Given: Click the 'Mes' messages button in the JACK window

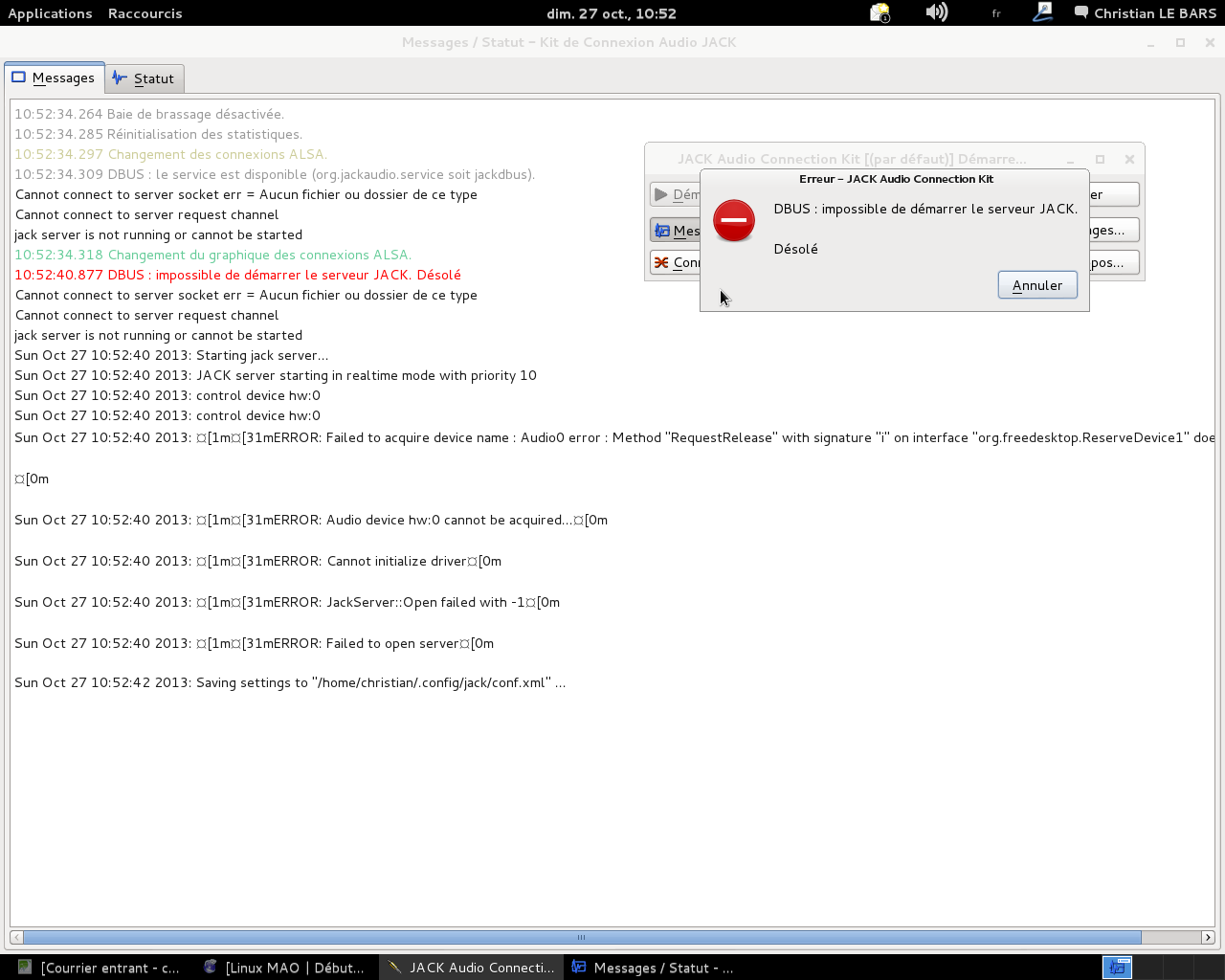Looking at the screenshot, I should click(x=676, y=231).
